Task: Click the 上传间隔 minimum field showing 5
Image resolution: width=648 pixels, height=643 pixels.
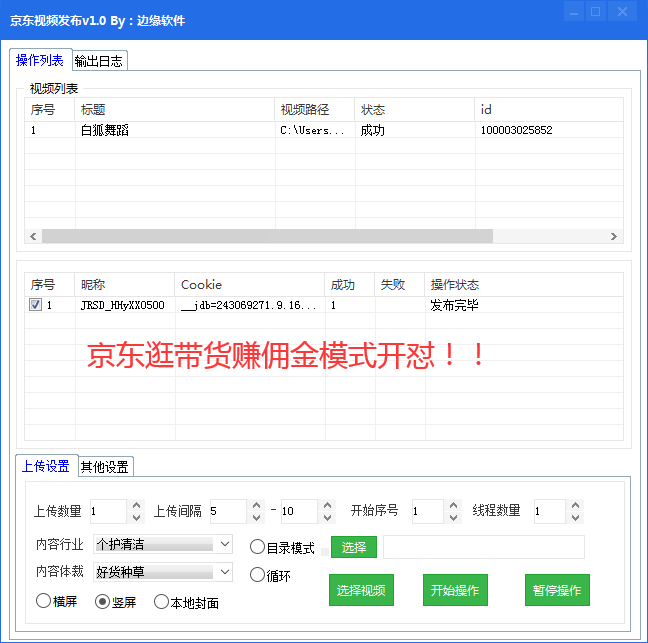Action: pos(228,511)
